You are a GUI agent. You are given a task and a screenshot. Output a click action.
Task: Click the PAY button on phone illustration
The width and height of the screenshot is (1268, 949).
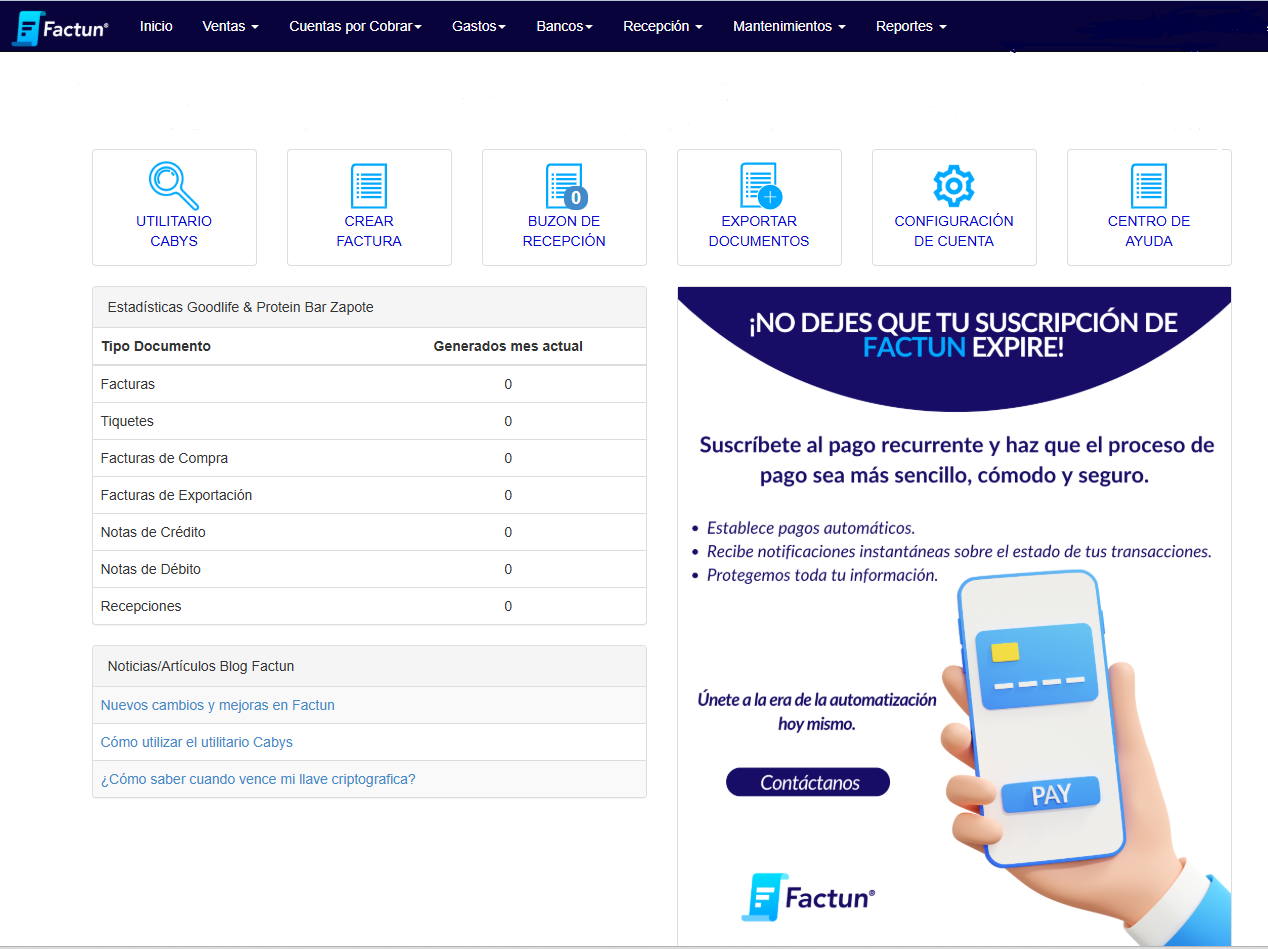pos(1051,795)
